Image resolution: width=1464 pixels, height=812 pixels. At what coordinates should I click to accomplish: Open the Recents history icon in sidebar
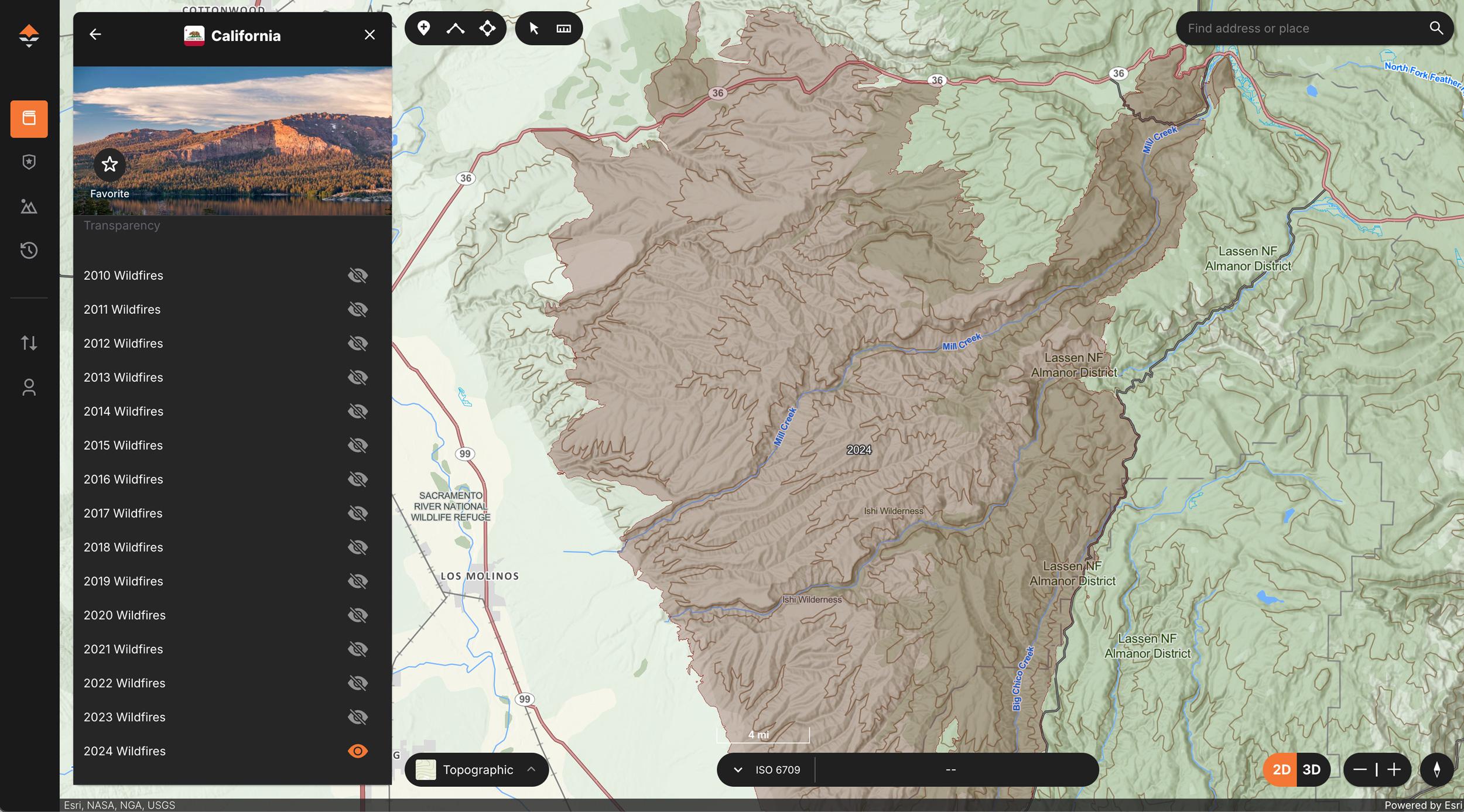tap(29, 251)
